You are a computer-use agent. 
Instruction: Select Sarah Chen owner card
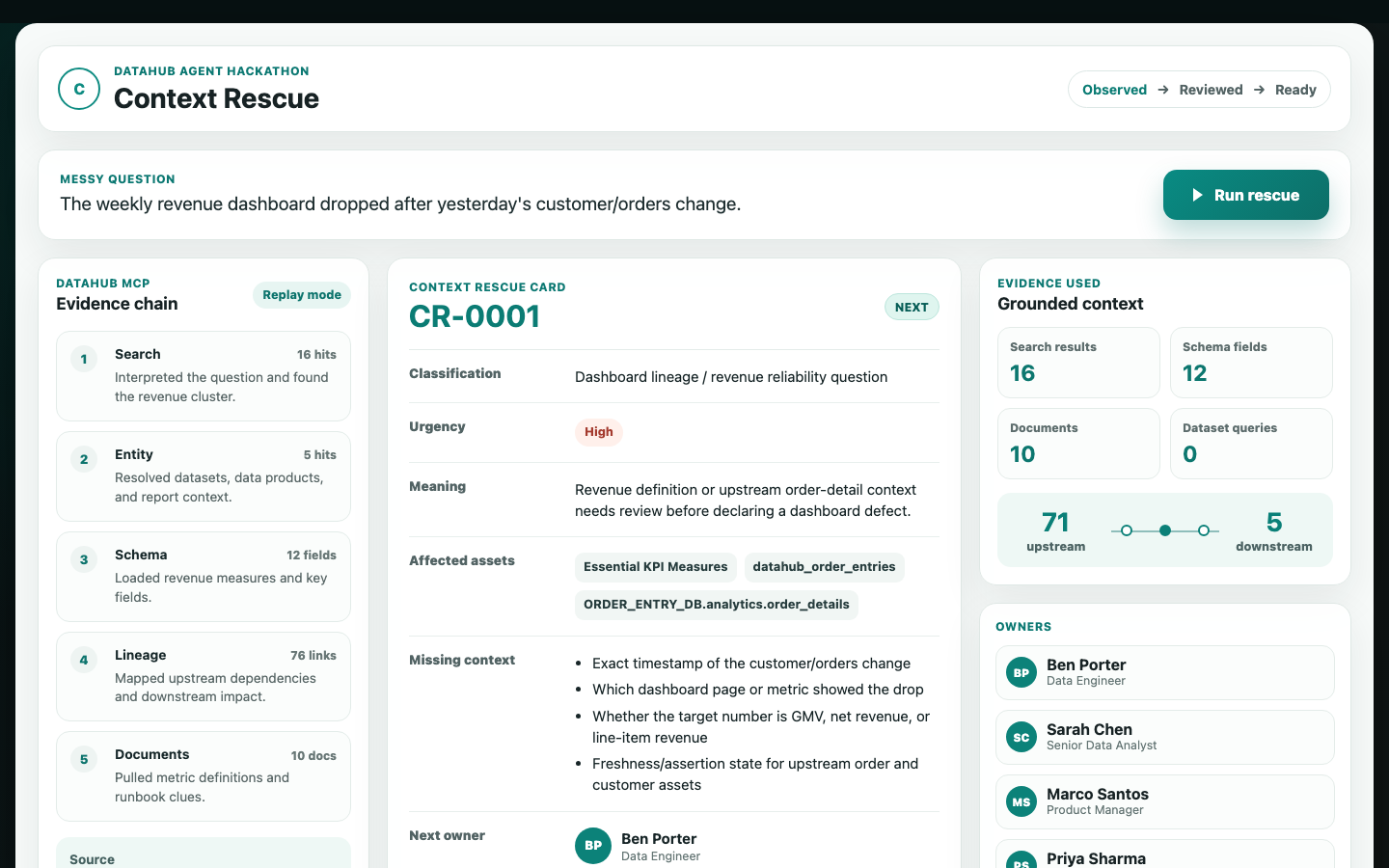point(1165,737)
